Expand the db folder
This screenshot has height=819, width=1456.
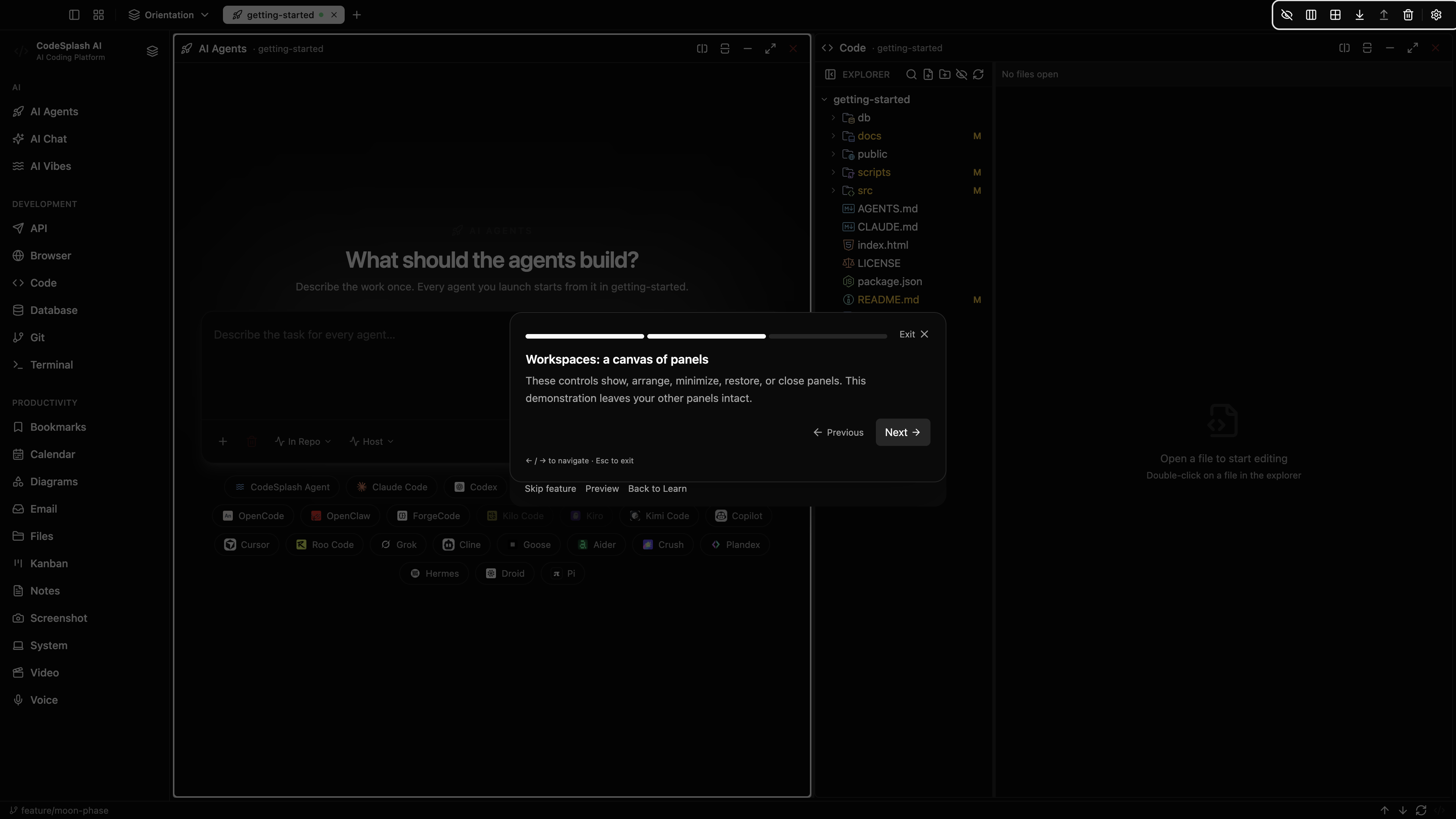coord(833,118)
